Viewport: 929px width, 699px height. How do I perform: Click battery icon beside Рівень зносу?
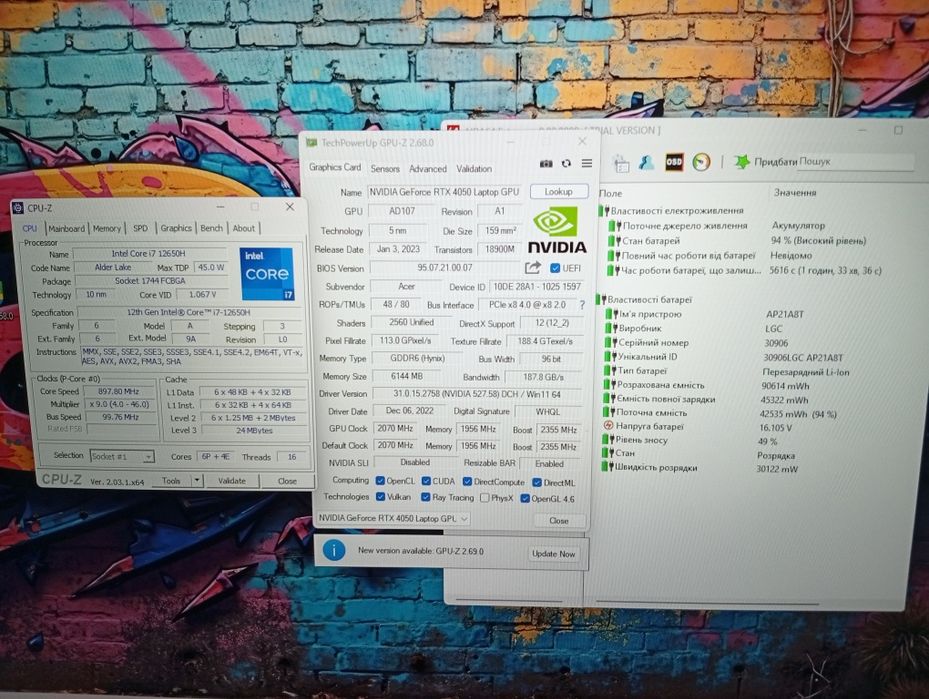[608, 440]
